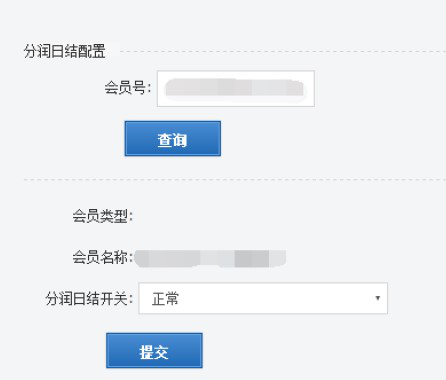Click the dashed line right of 分润日结配置
Screen dimensions: 446x380
click(x=283, y=51)
